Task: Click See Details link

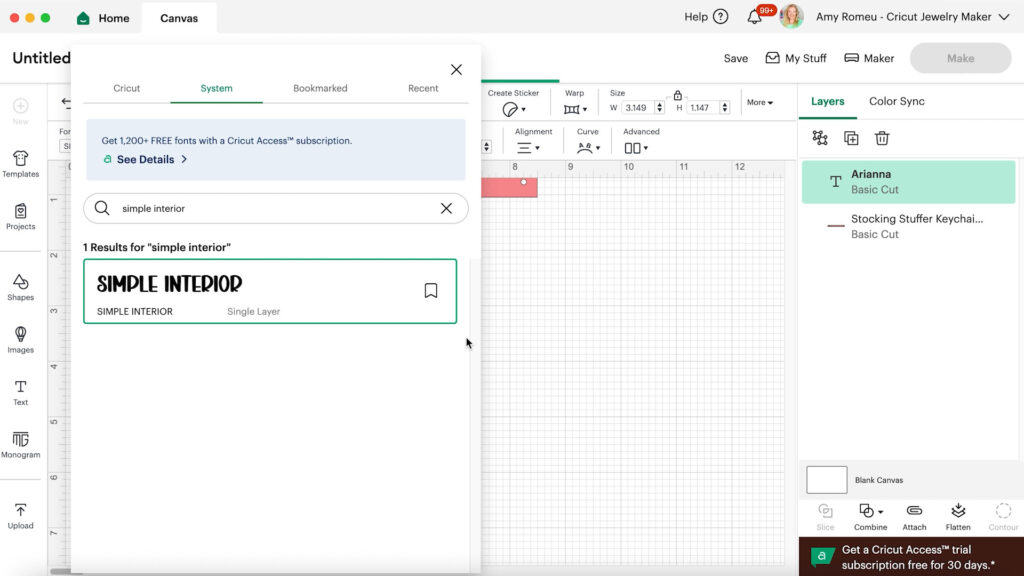Action: tap(145, 159)
